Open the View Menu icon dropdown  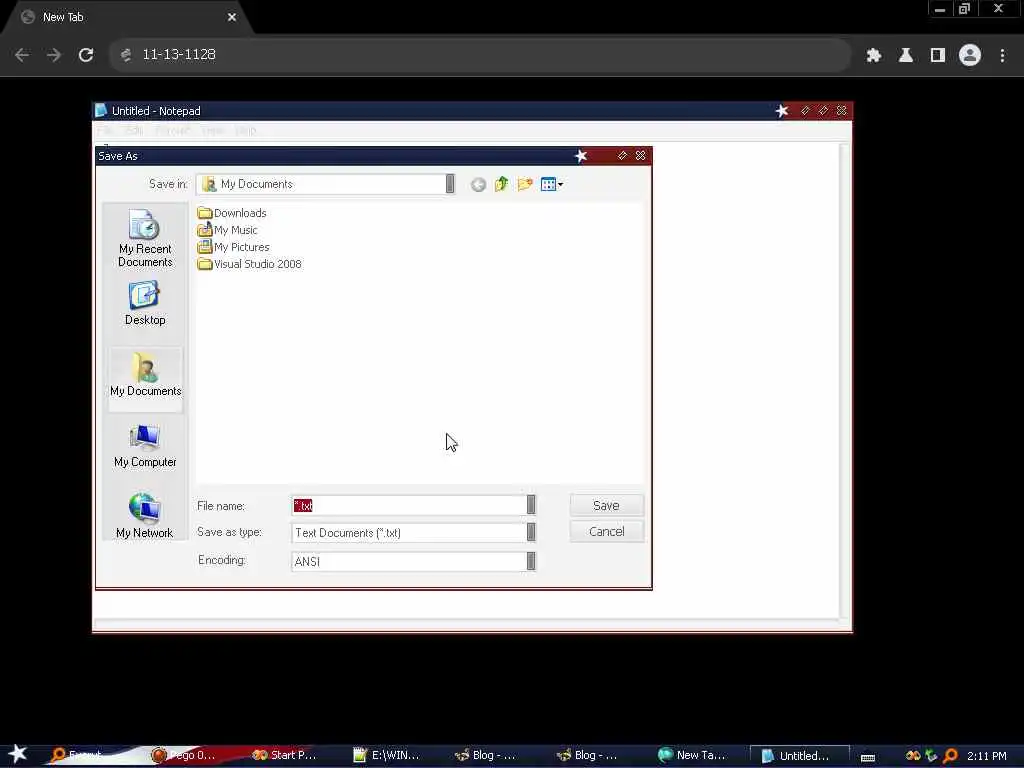(552, 184)
